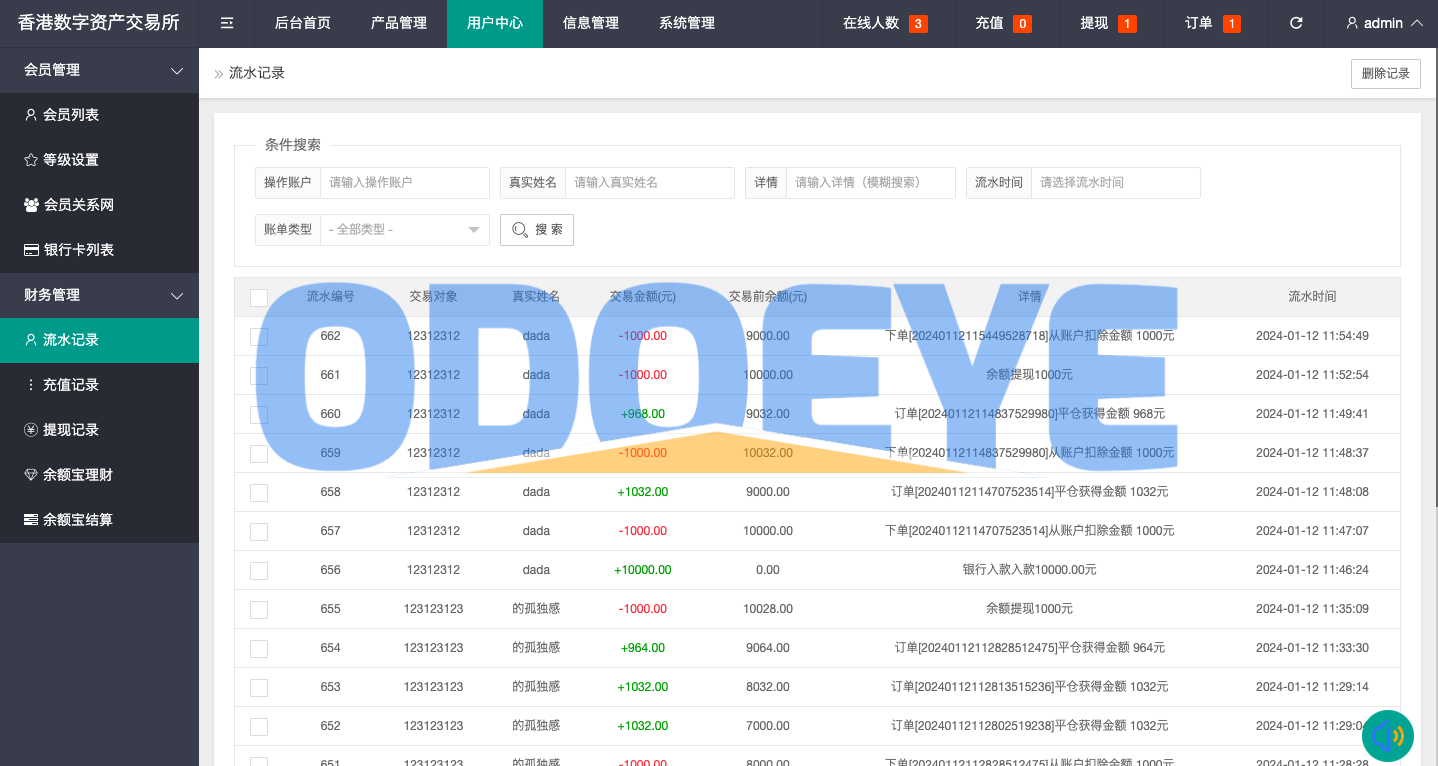Screen dimensions: 1438x766
Task: Click 充值 in top bar
Action: pos(989,23)
